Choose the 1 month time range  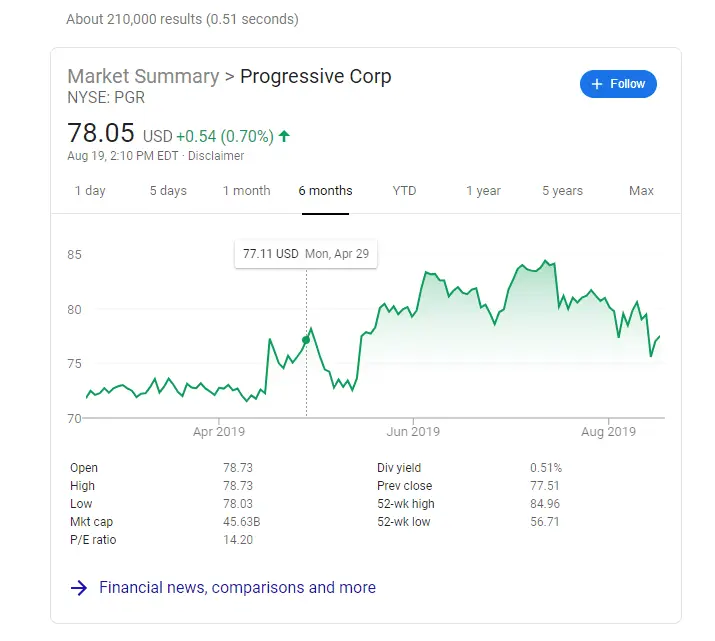(x=246, y=191)
